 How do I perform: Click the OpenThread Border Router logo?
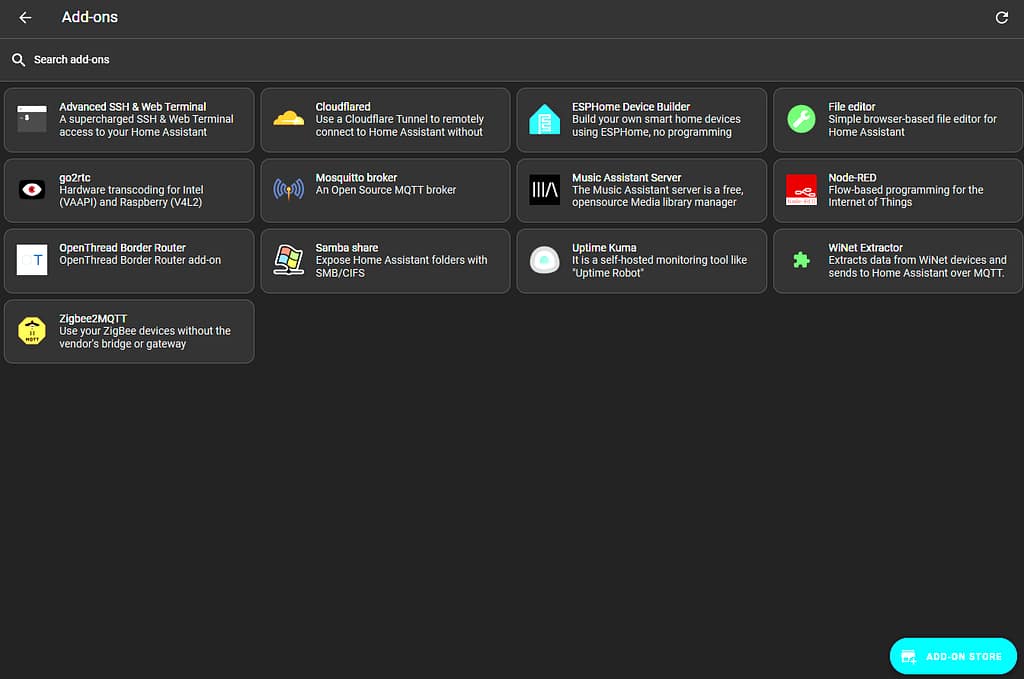coord(32,260)
